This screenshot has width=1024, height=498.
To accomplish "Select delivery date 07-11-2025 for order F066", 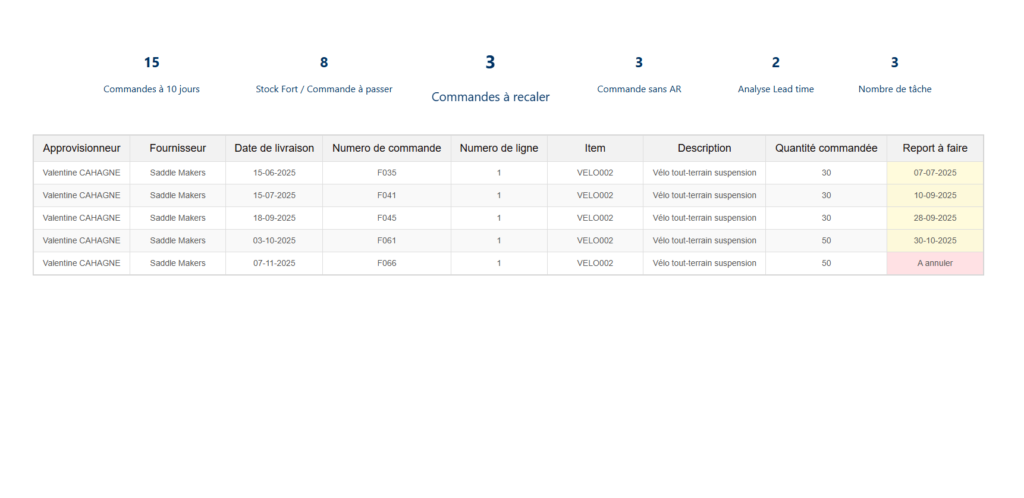I will [274, 263].
